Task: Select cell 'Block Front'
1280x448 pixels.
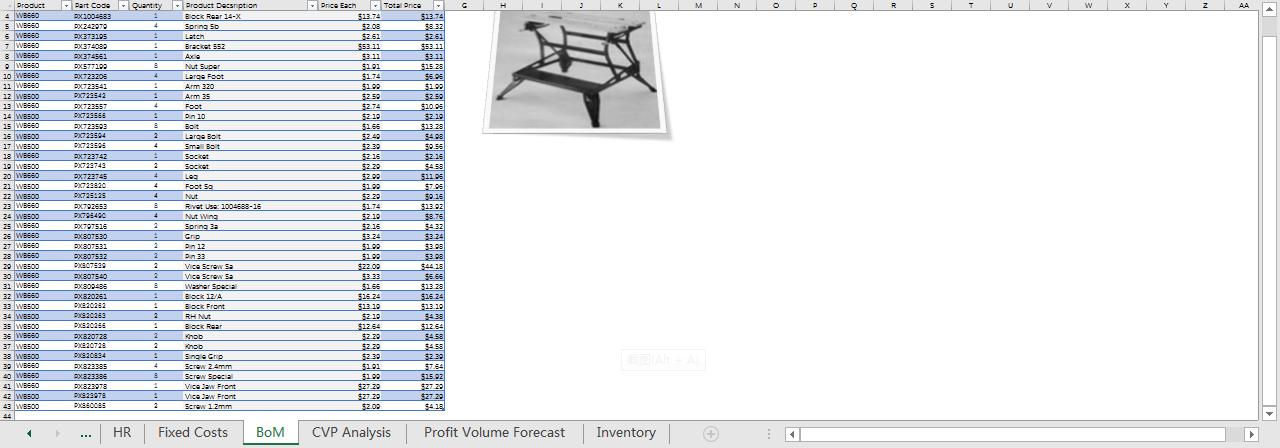Action: click(250, 306)
